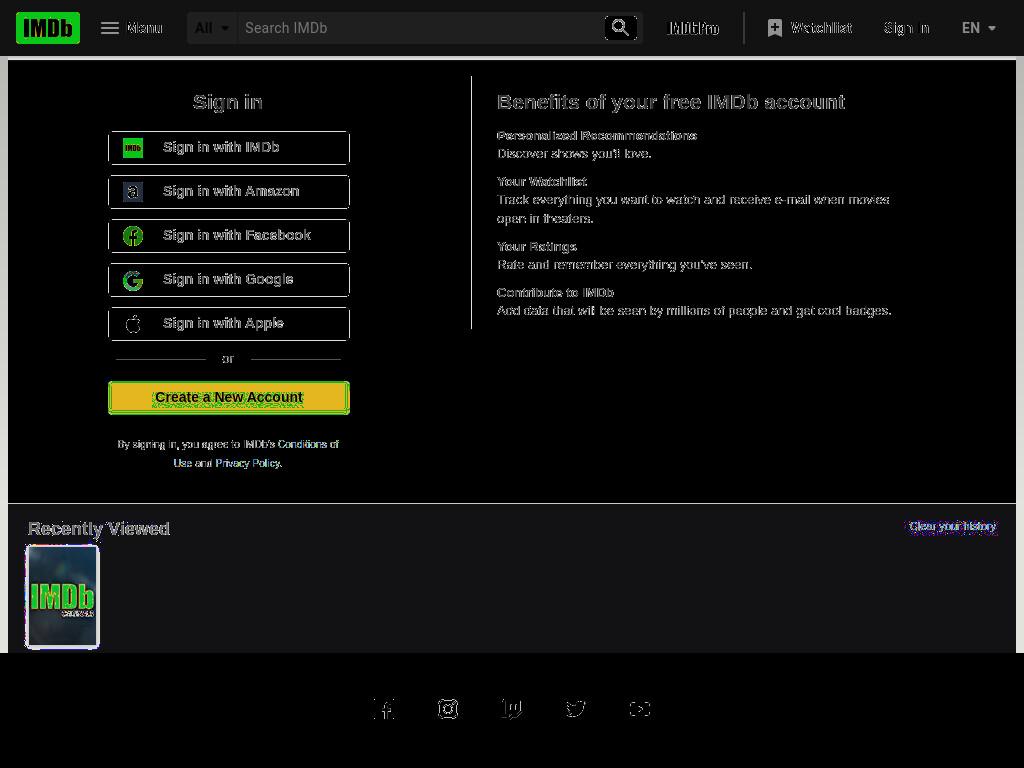Open IMDbPro link in header
1024x768 pixels.
pyautogui.click(x=694, y=28)
